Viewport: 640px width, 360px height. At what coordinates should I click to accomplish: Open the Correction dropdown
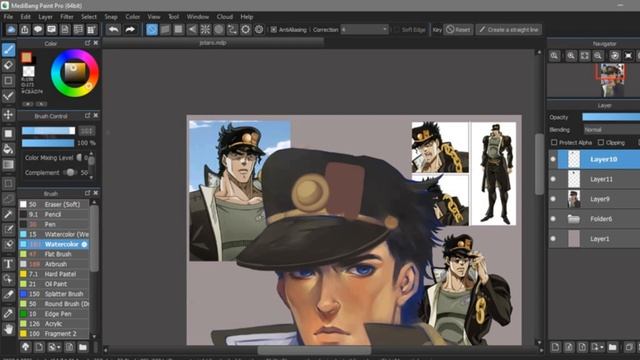click(364, 29)
